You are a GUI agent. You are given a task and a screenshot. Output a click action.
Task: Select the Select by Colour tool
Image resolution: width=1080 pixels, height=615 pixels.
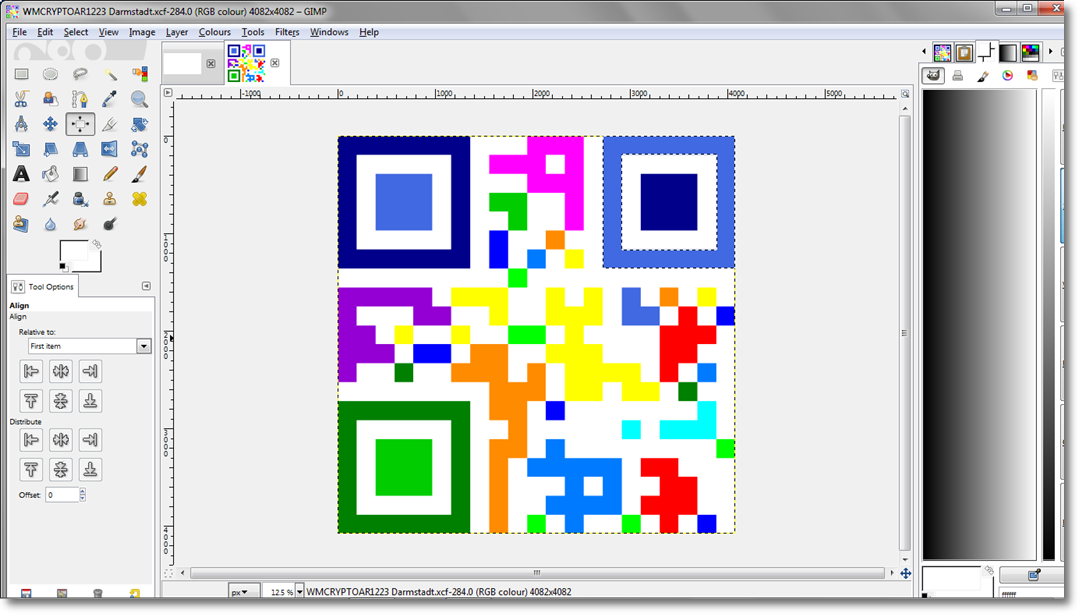coord(139,74)
